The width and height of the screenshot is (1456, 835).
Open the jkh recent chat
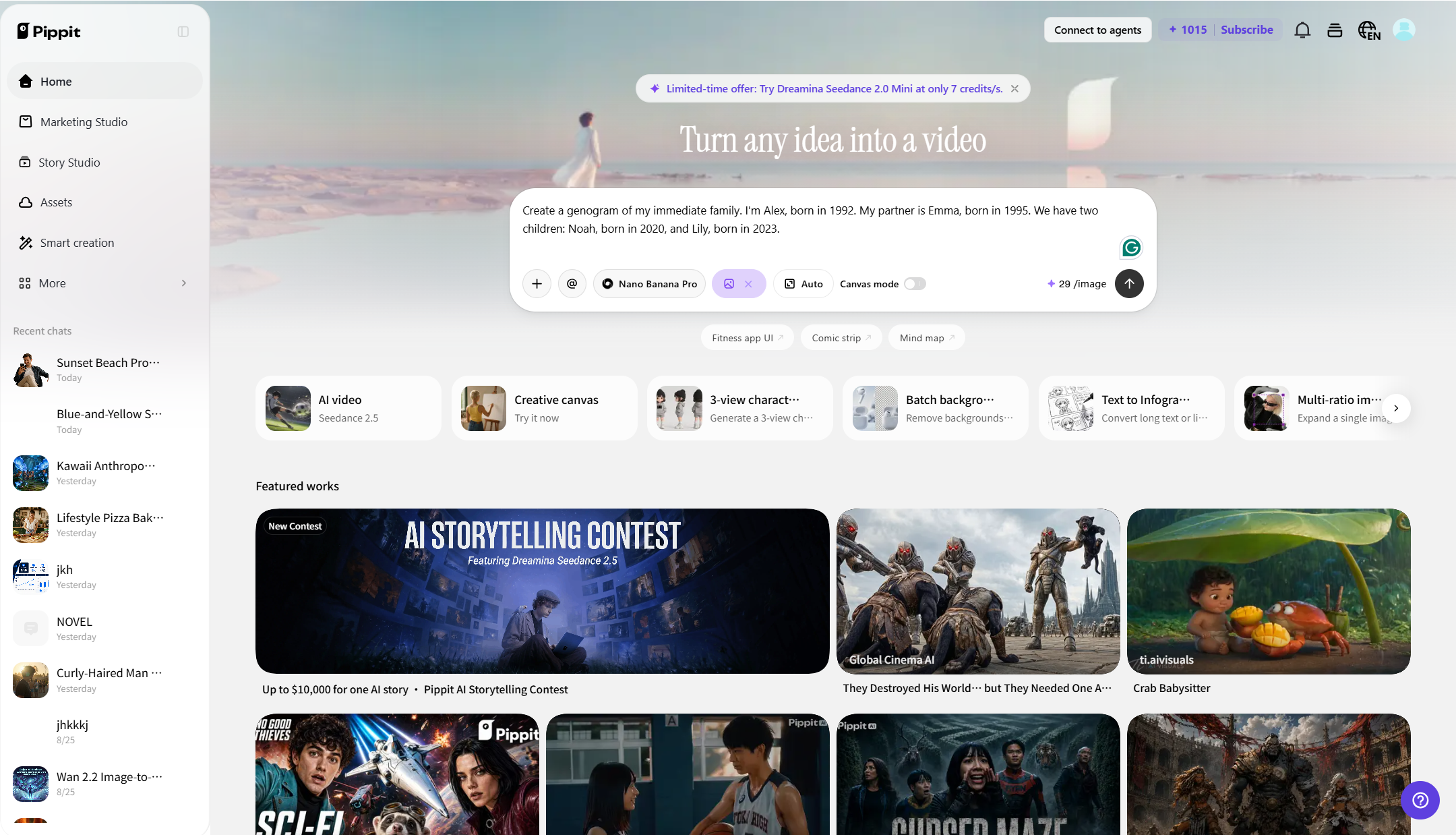[104, 577]
